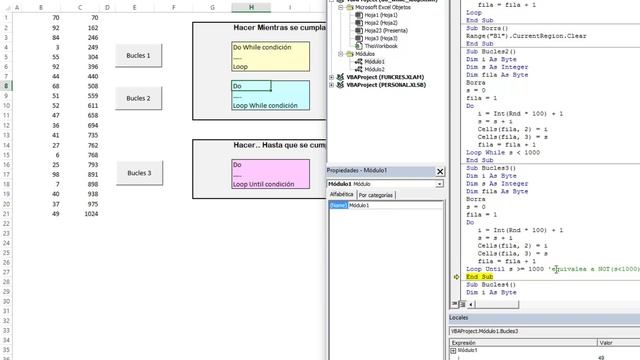Click the select-all corner of the sheet
Viewport: 640px width, 360px height.
point(6,7)
